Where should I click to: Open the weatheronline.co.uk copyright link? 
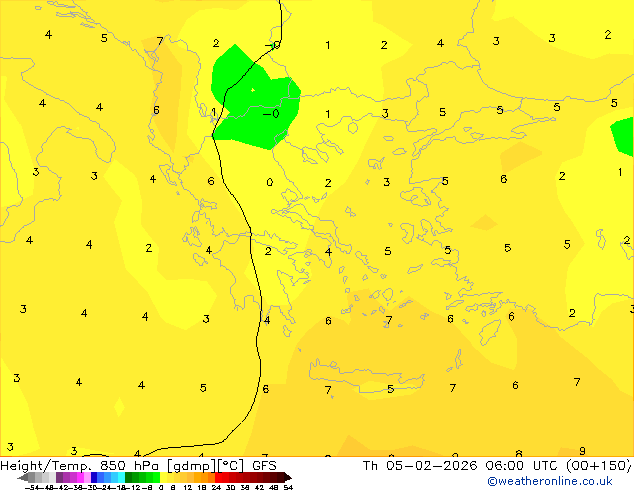tap(550, 481)
